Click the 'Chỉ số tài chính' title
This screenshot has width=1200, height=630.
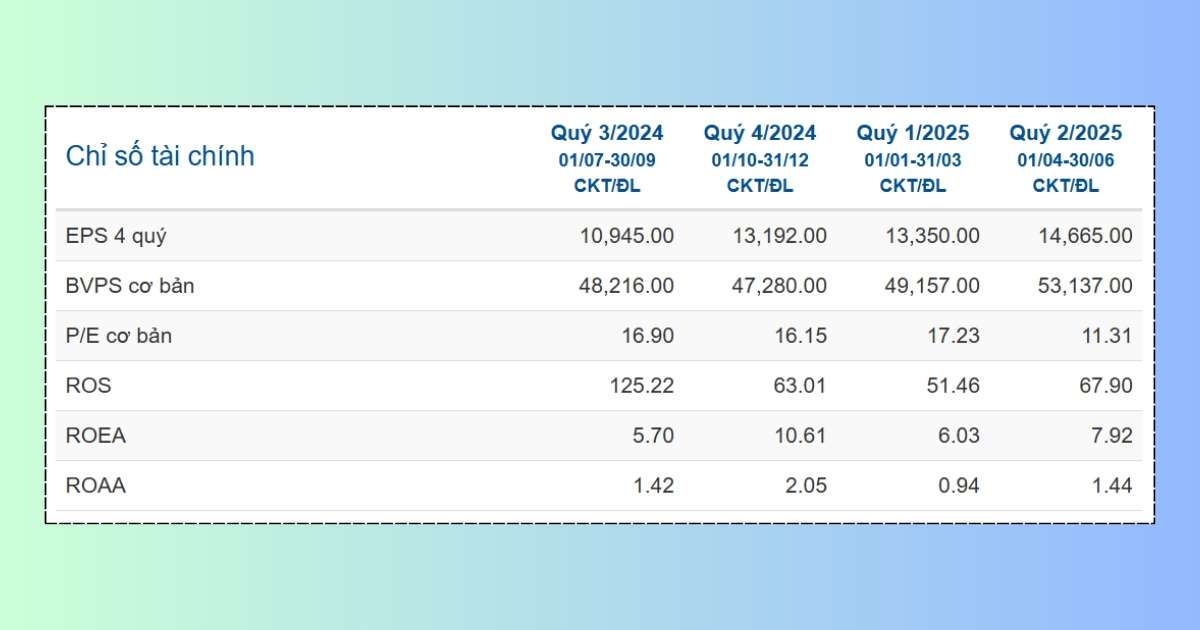(x=160, y=156)
